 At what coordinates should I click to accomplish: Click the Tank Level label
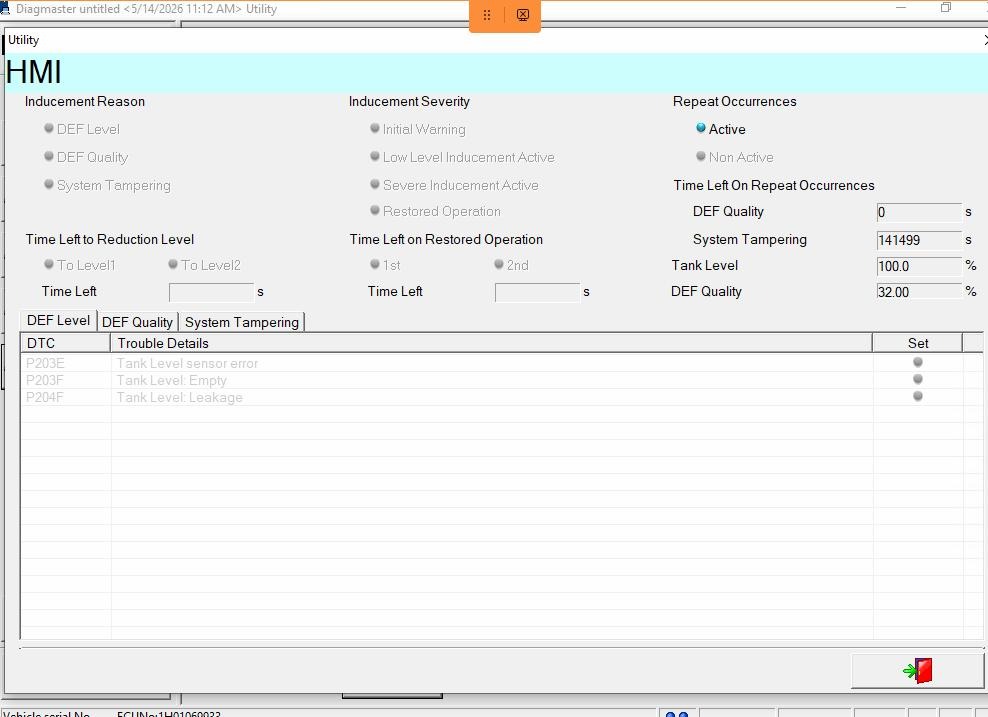(704, 265)
